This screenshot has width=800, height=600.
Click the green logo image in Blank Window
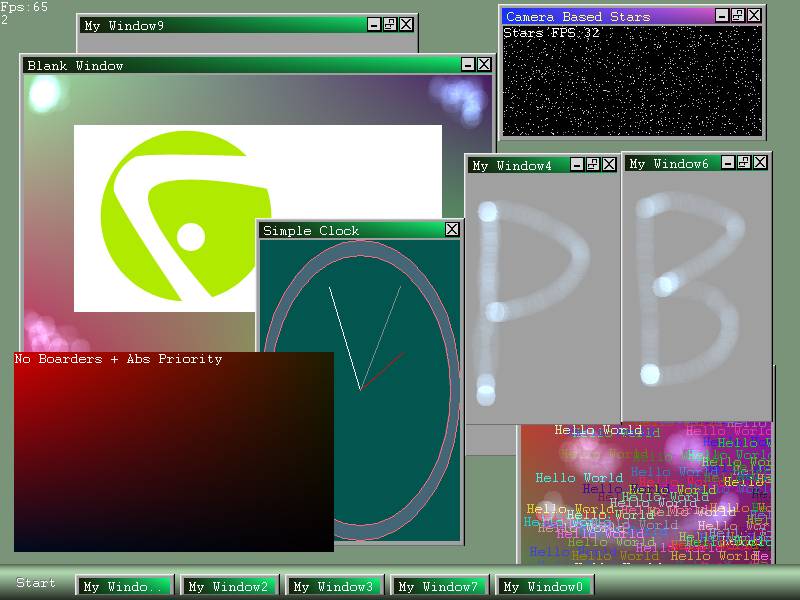[x=186, y=216]
